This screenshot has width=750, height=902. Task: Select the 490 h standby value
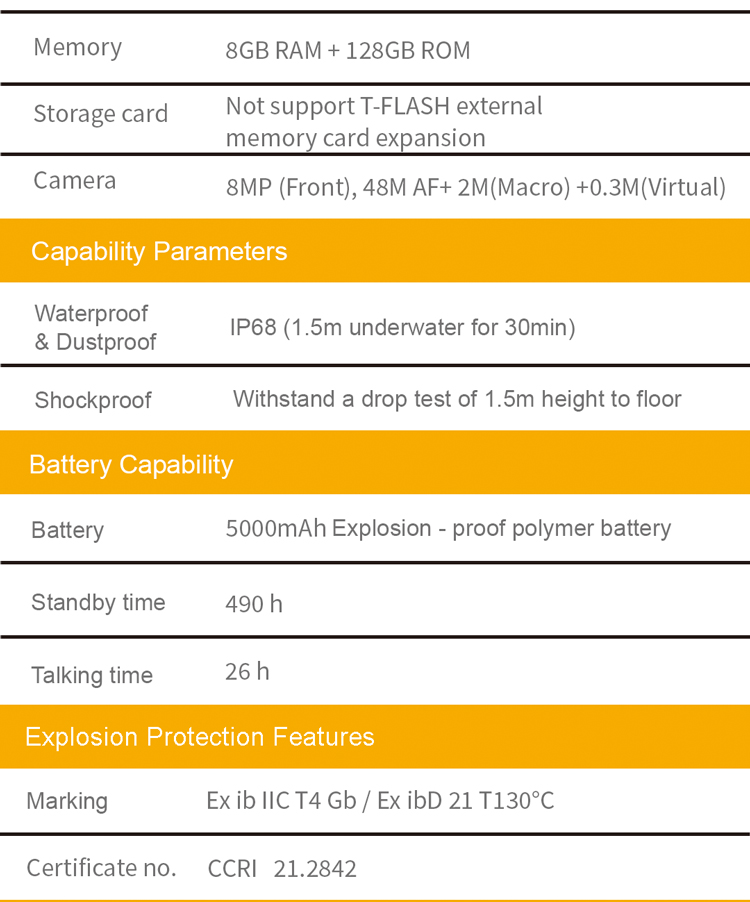[x=254, y=604]
